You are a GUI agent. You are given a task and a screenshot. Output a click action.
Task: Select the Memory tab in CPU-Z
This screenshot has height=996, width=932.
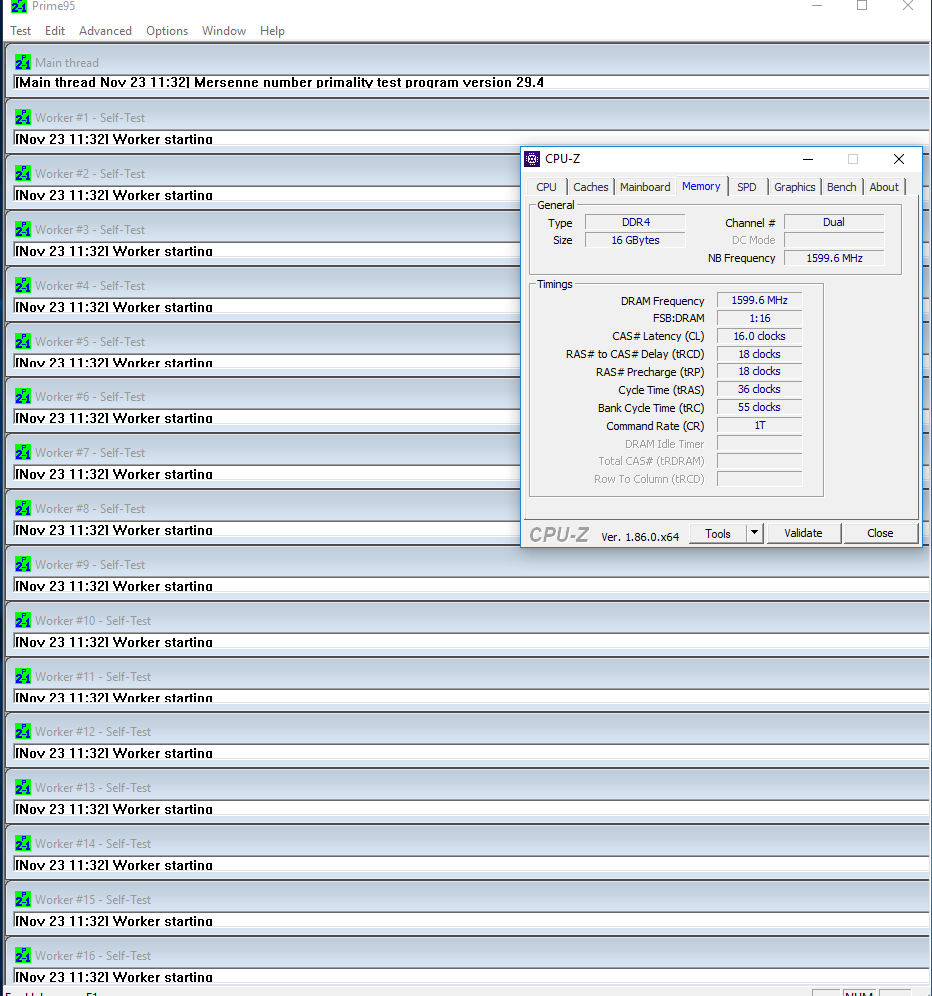[701, 186]
